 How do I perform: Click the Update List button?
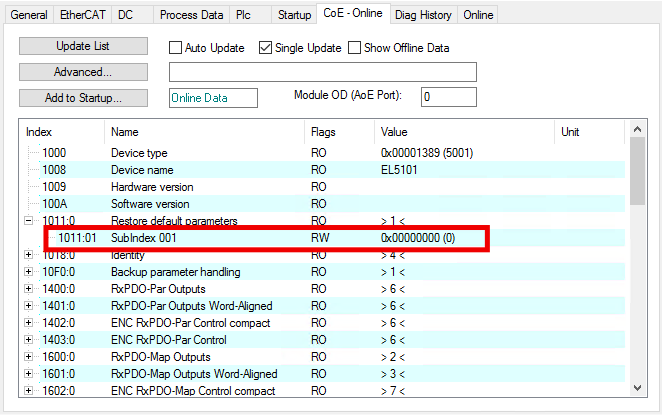point(84,47)
